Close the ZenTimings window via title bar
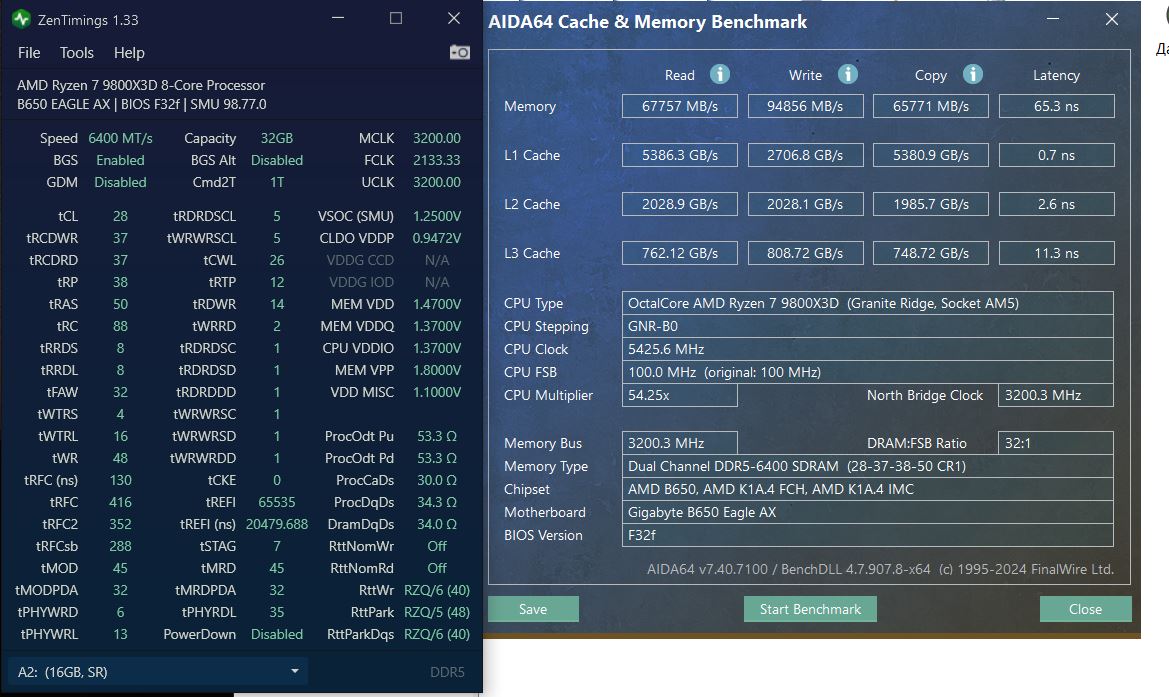The image size is (1169, 697). [x=454, y=19]
